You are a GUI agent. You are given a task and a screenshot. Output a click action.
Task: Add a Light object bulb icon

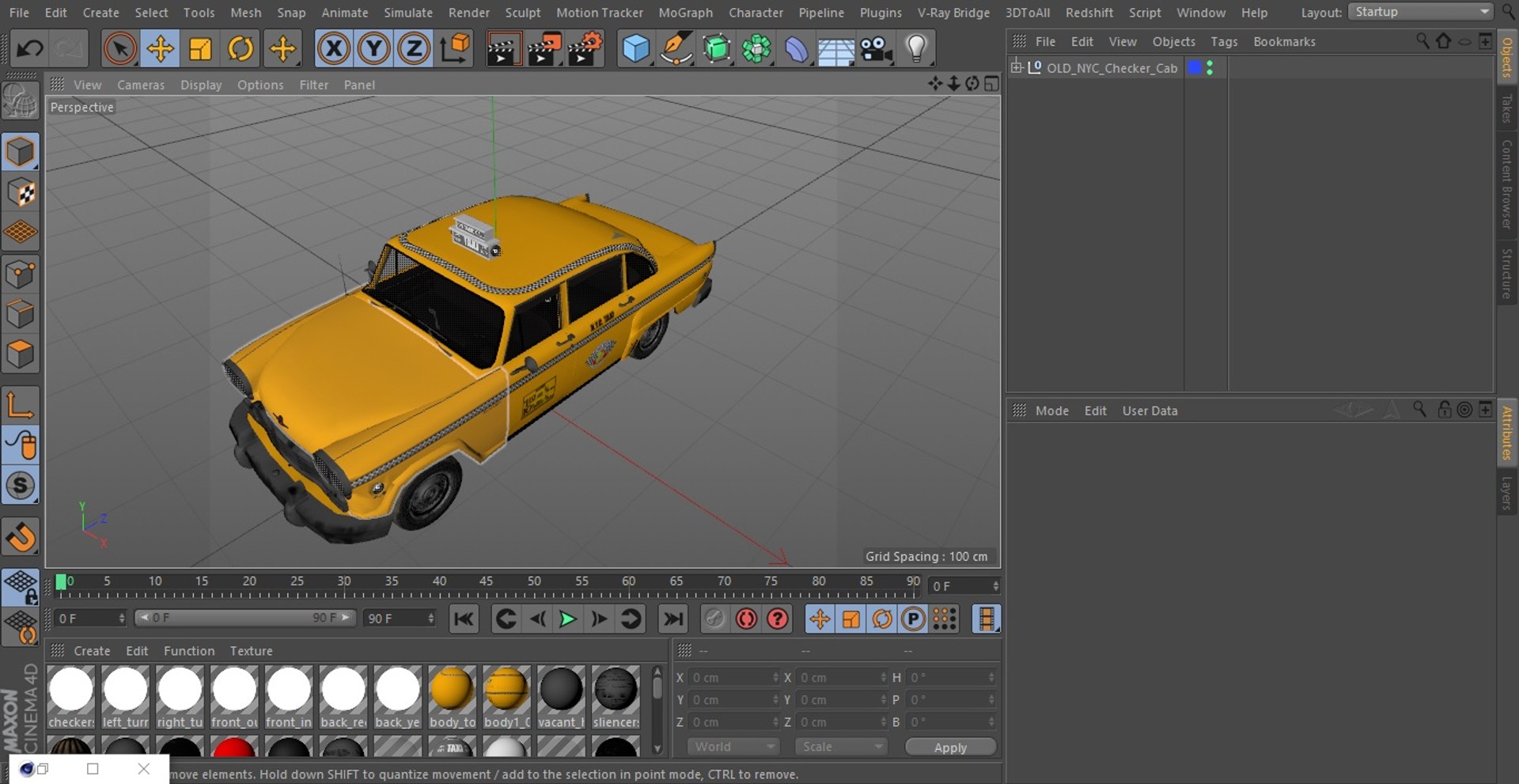pos(916,49)
